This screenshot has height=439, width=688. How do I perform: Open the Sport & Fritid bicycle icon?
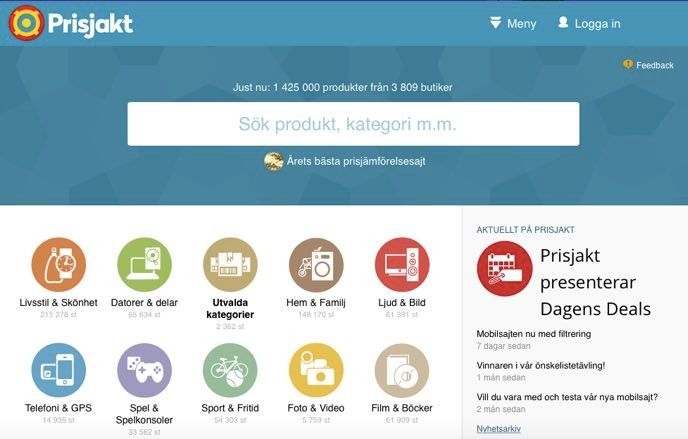230,371
